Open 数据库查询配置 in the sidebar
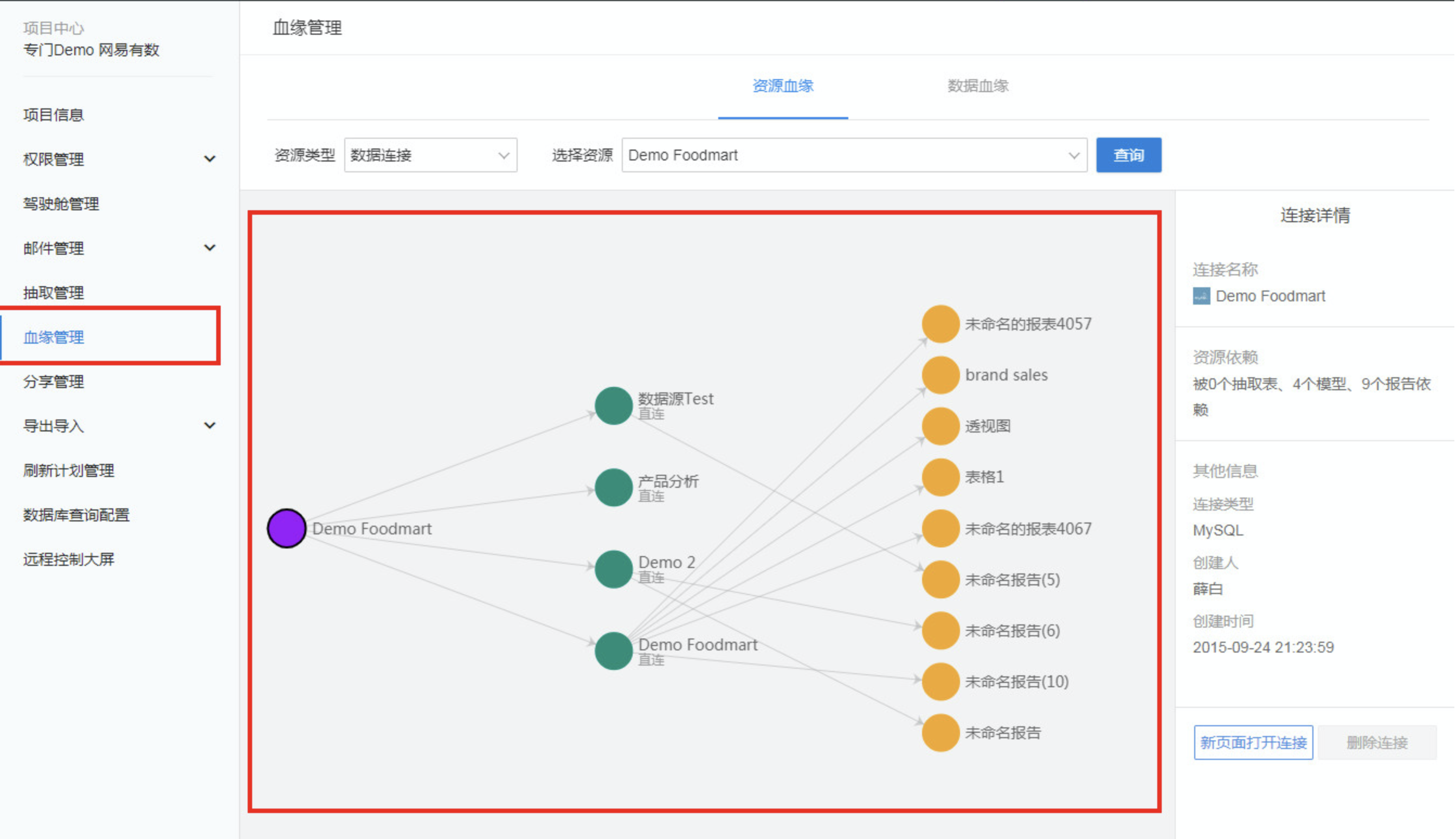The height and width of the screenshot is (839, 1456). [76, 515]
